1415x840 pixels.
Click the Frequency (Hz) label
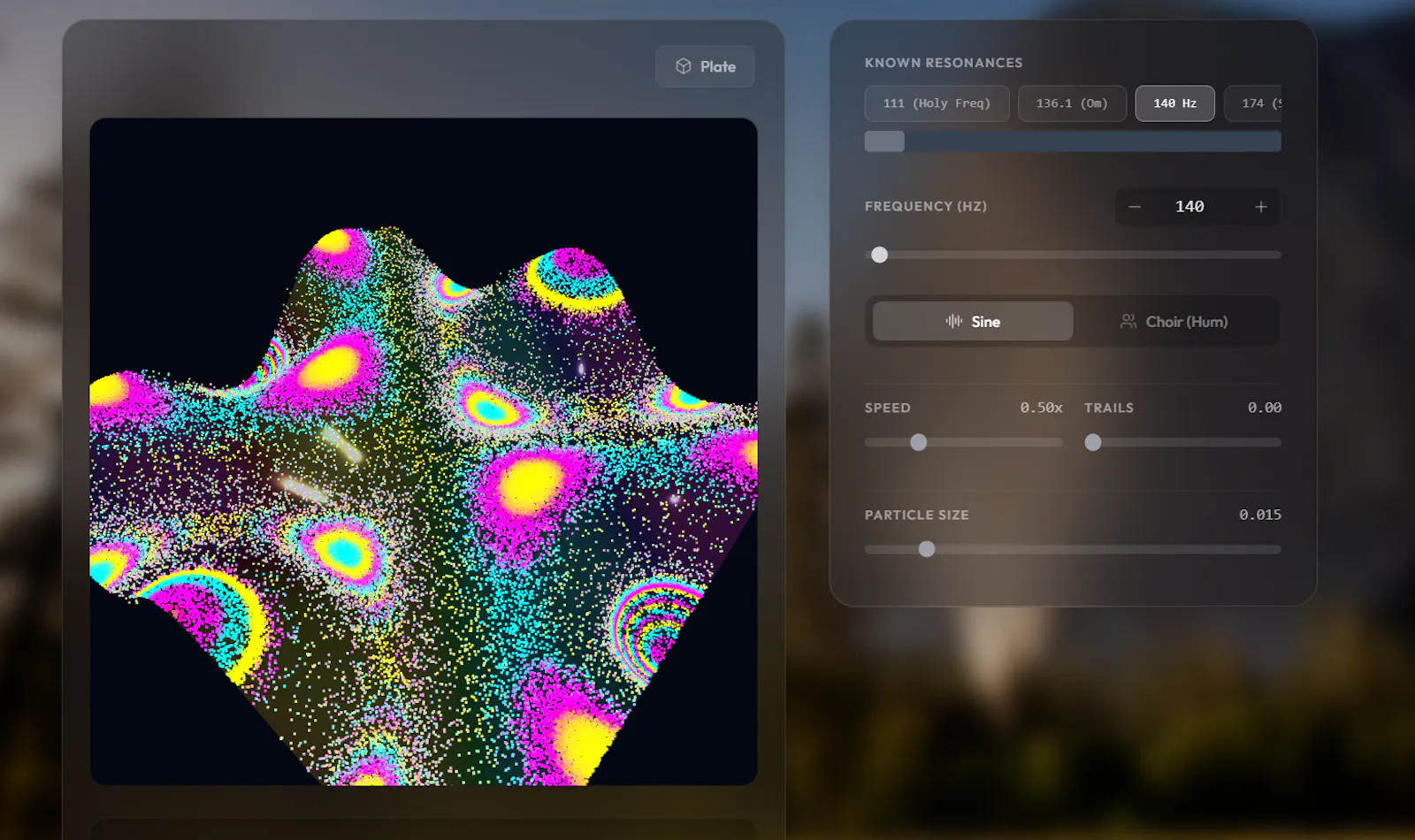click(926, 206)
